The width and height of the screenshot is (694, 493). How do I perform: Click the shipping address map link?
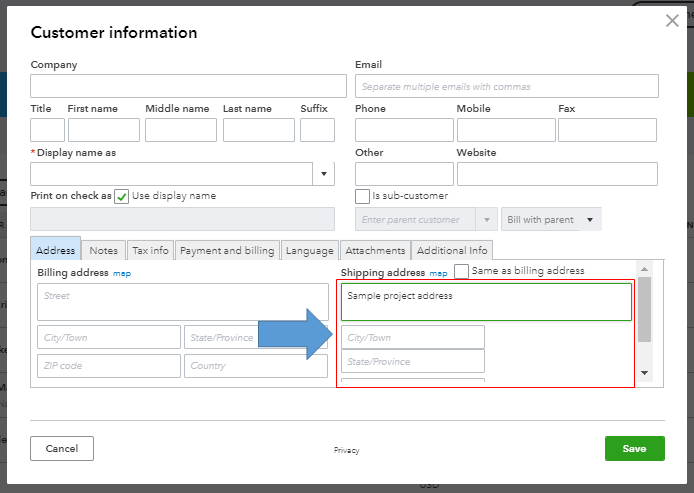point(438,273)
